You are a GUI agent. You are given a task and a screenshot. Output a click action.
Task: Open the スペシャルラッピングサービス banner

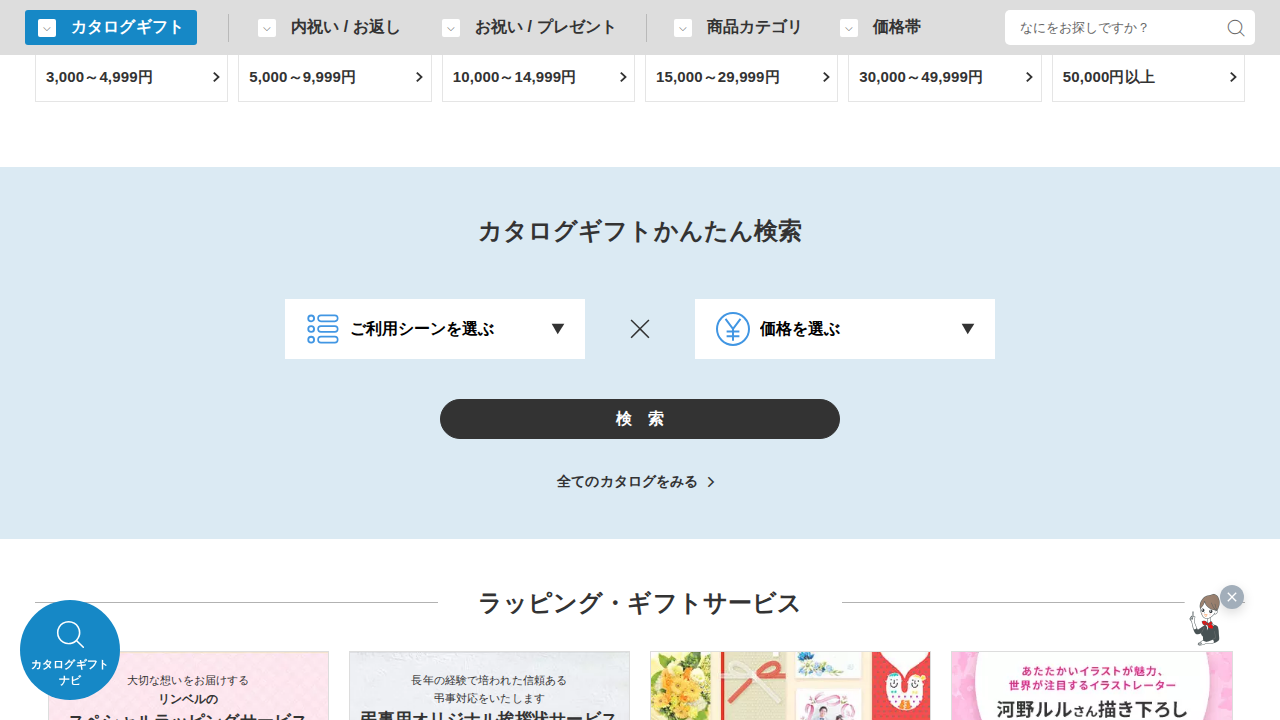click(x=188, y=686)
